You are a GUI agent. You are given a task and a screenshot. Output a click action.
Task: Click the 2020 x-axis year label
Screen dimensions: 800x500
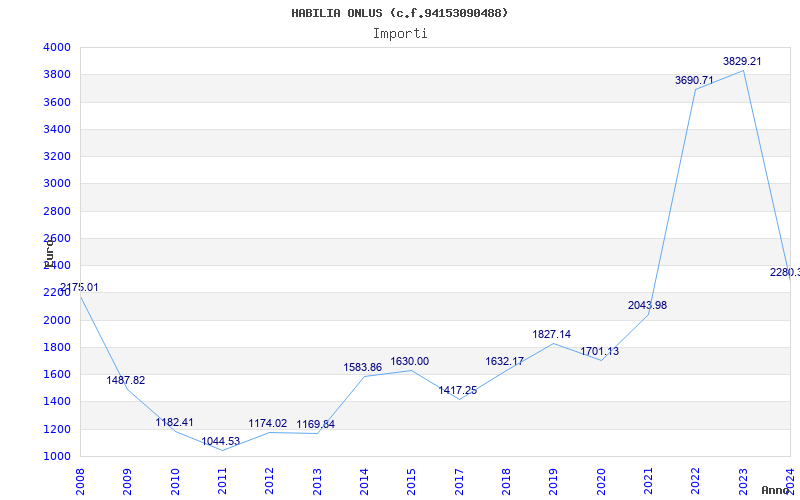pos(601,482)
